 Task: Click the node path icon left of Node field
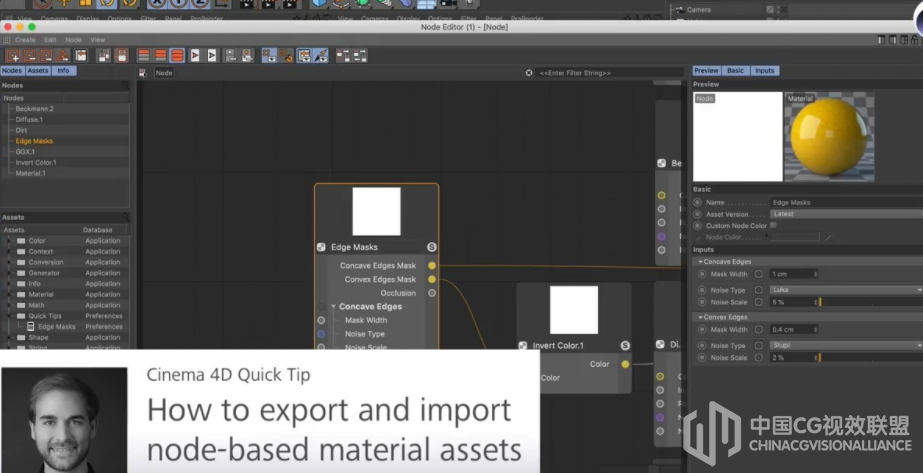142,73
